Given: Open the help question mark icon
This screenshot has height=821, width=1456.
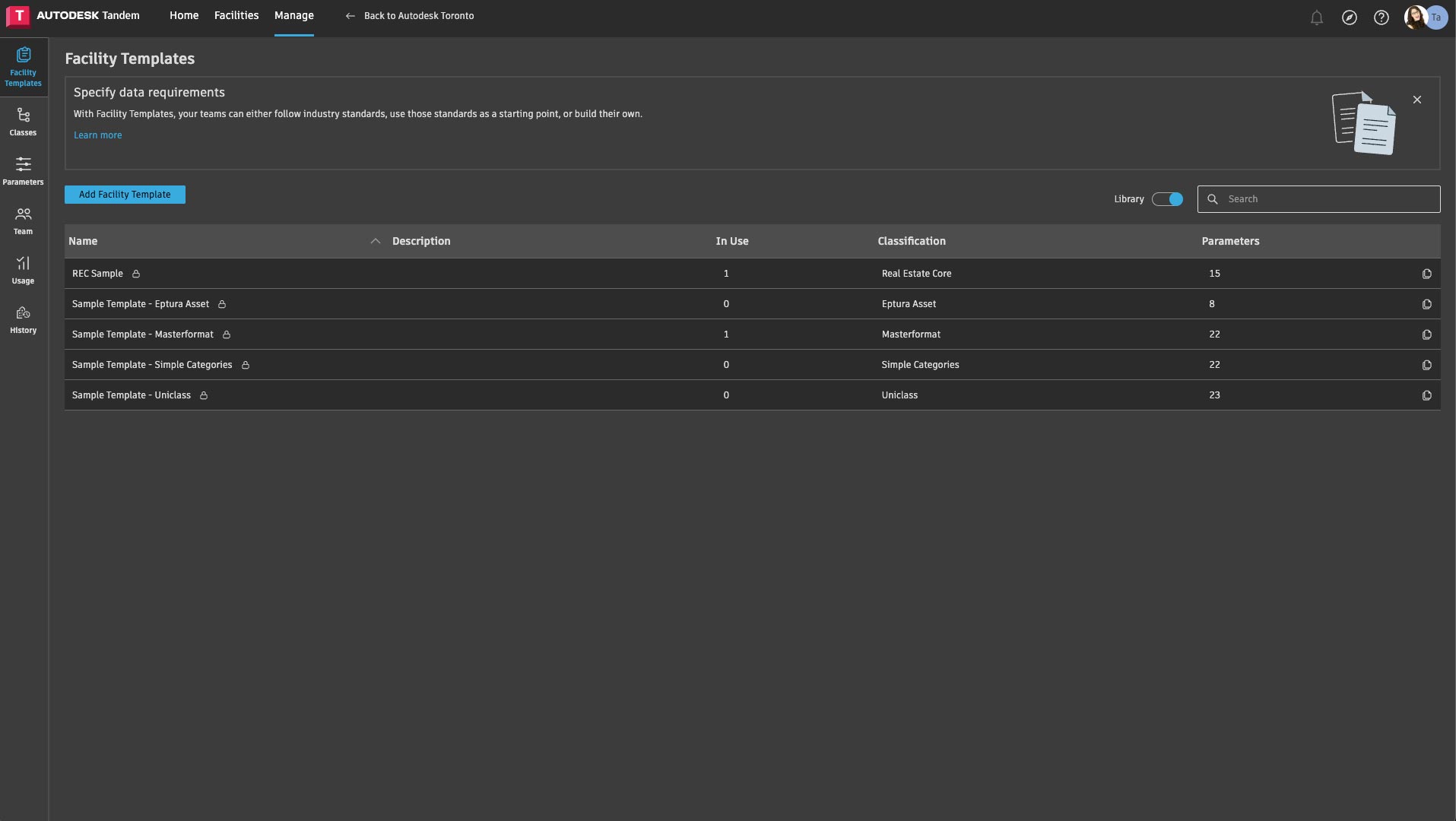Looking at the screenshot, I should click(x=1381, y=17).
